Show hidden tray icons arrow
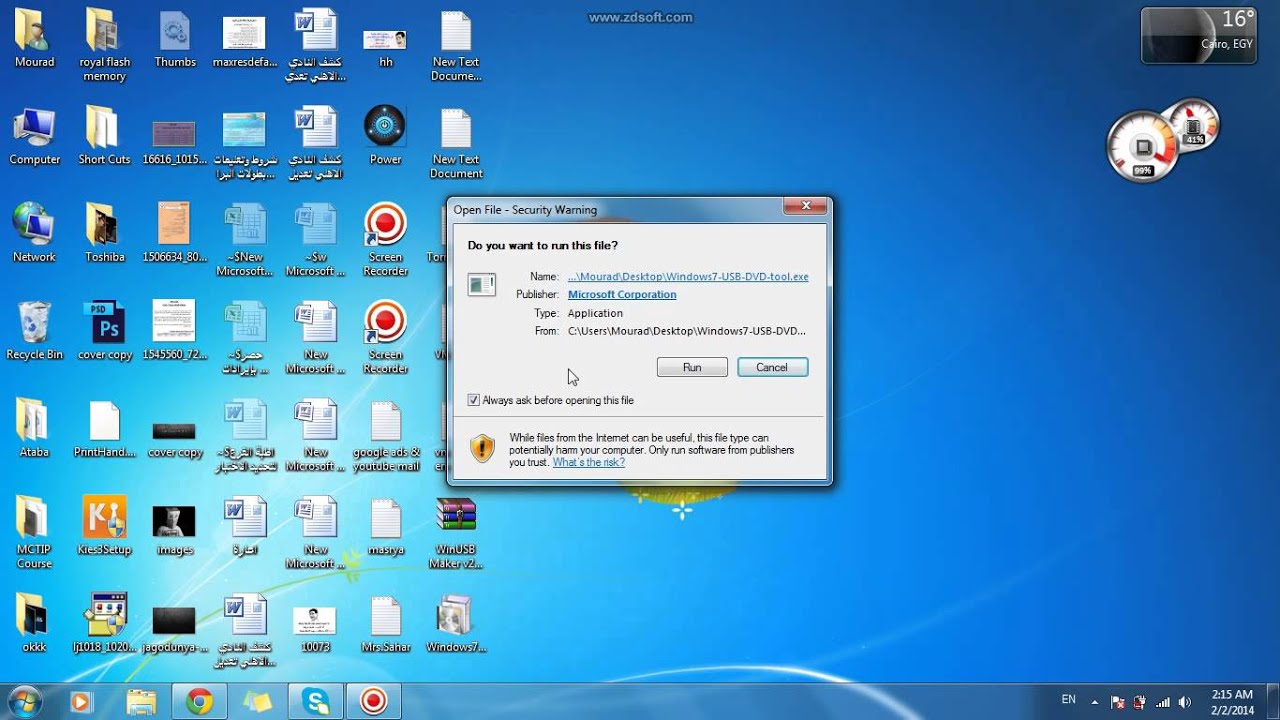The width and height of the screenshot is (1280, 720). click(1095, 702)
